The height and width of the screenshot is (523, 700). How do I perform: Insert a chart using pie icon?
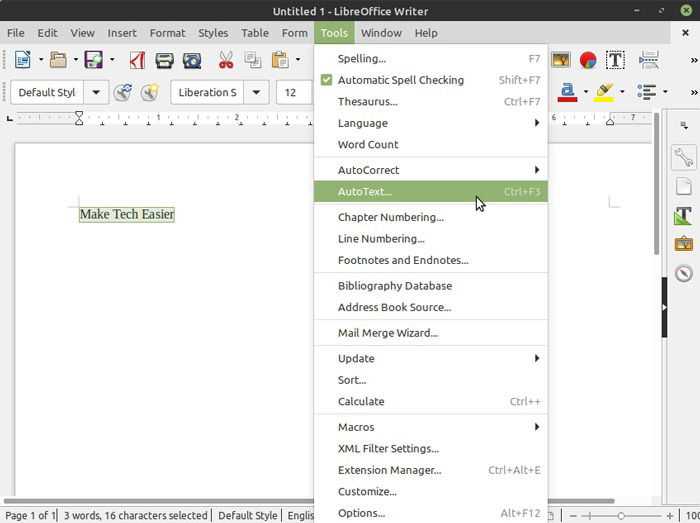588,60
